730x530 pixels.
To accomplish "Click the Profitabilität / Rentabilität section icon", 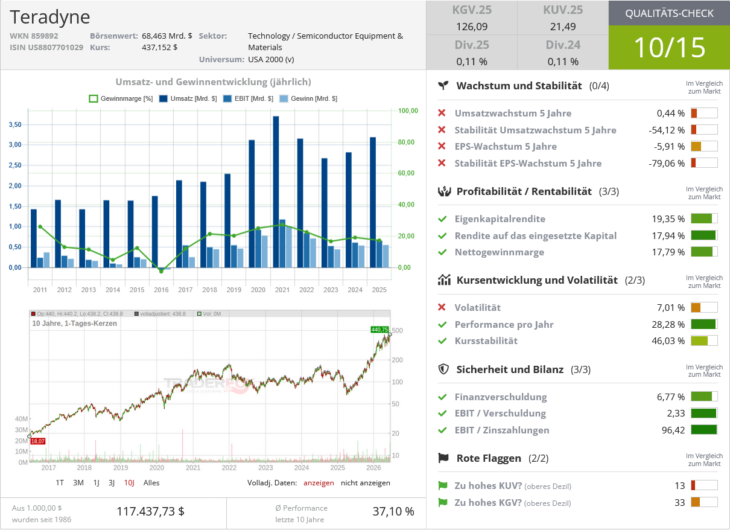I will 444,191.
